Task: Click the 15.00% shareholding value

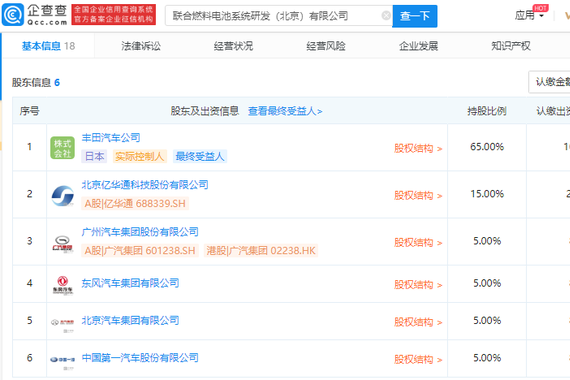Action: [487, 194]
